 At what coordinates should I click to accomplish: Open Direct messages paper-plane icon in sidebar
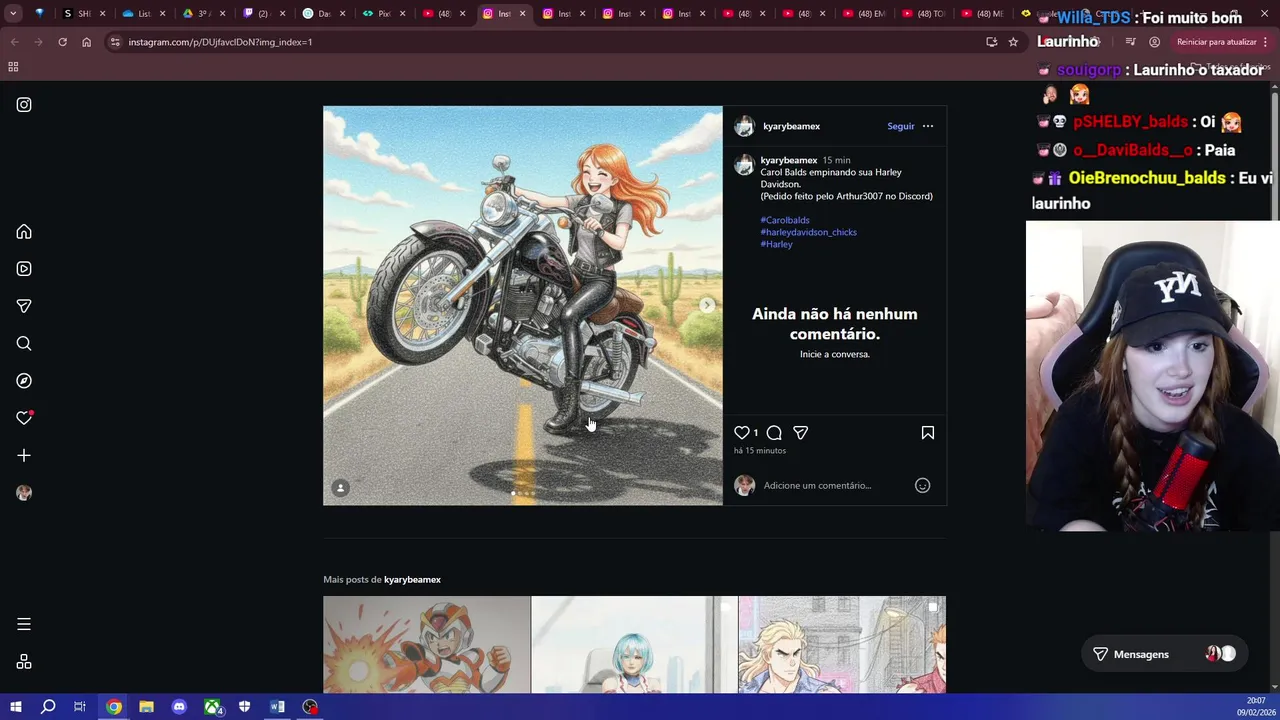point(24,306)
